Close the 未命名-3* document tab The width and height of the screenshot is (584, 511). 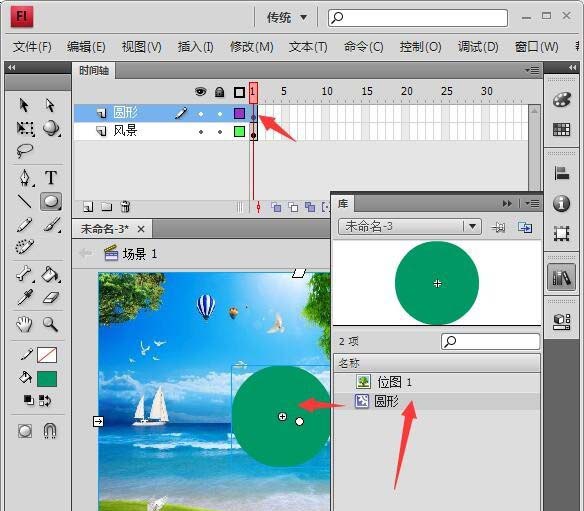[141, 229]
